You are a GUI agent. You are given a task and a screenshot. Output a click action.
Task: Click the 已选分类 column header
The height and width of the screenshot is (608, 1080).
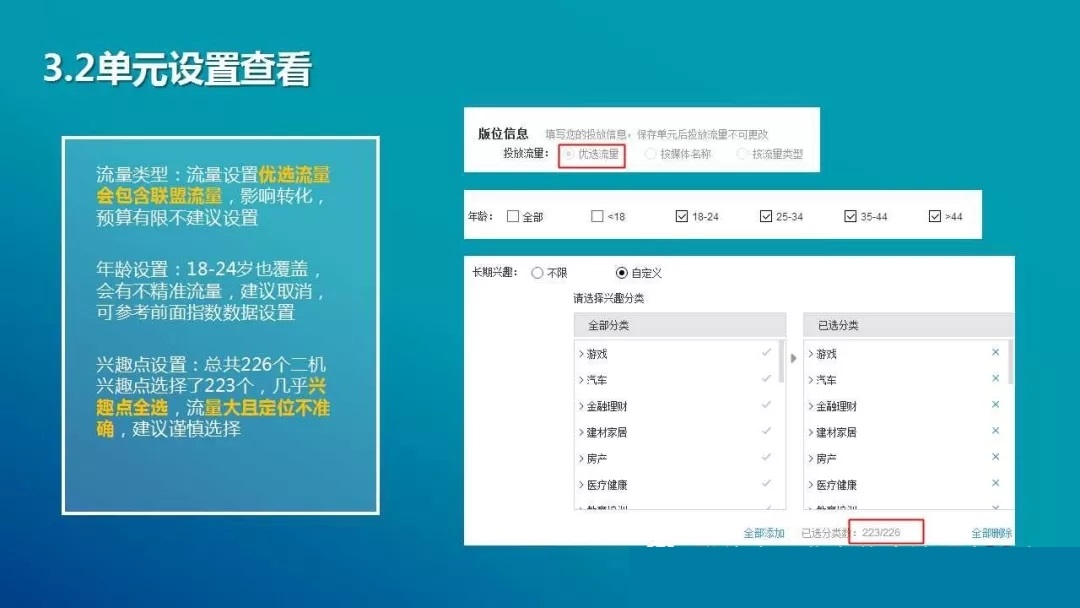(908, 325)
